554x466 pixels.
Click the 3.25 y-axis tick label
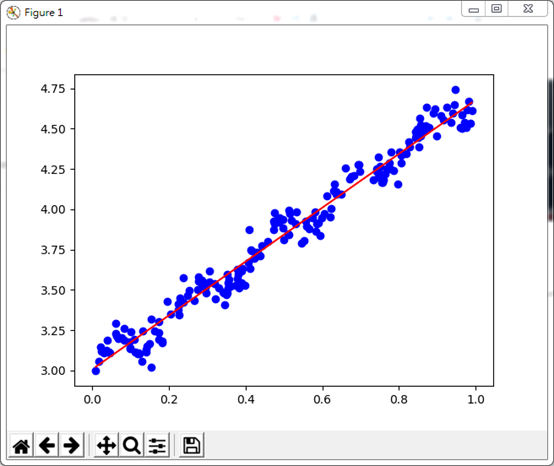(53, 331)
